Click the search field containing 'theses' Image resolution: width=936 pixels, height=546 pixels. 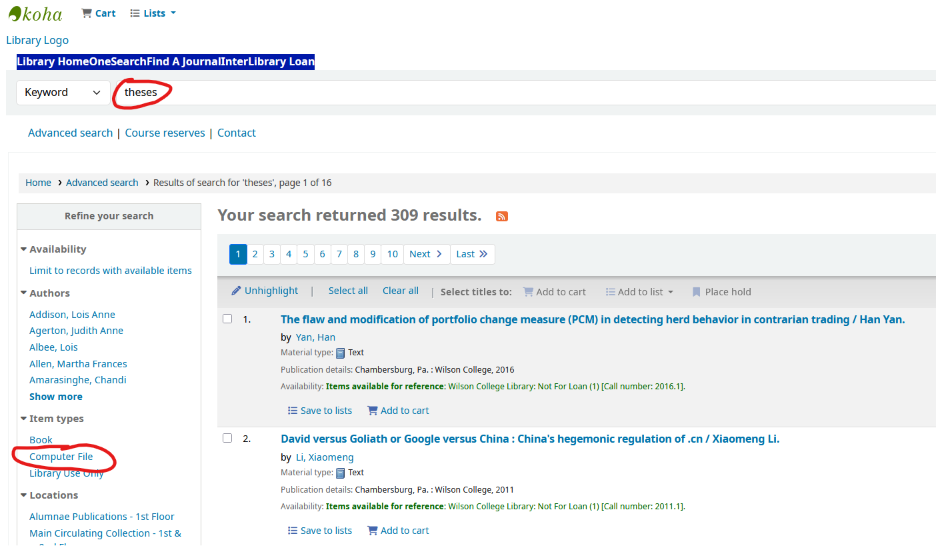coord(525,92)
